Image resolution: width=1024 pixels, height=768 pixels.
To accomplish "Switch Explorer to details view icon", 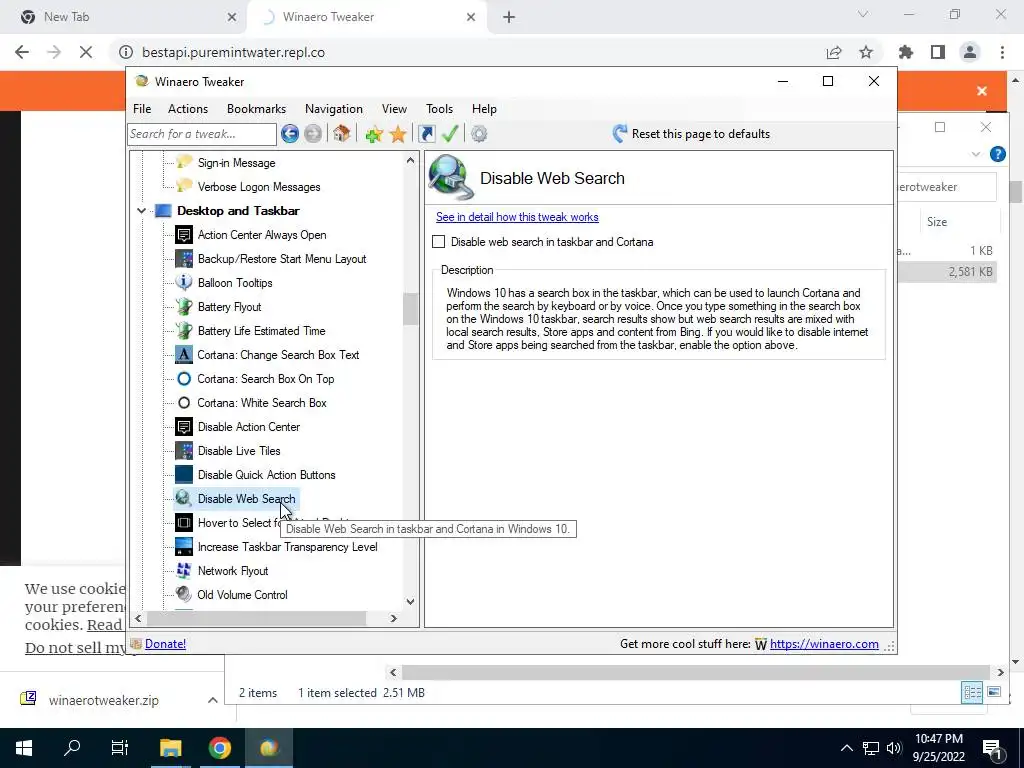I will point(972,692).
